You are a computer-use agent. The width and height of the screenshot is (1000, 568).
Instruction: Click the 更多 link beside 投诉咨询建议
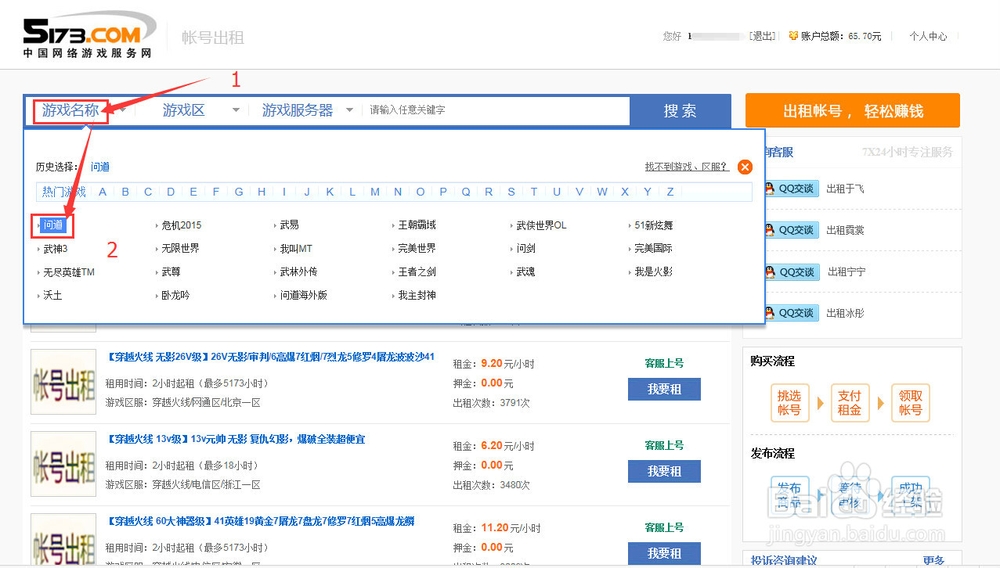[x=933, y=560]
